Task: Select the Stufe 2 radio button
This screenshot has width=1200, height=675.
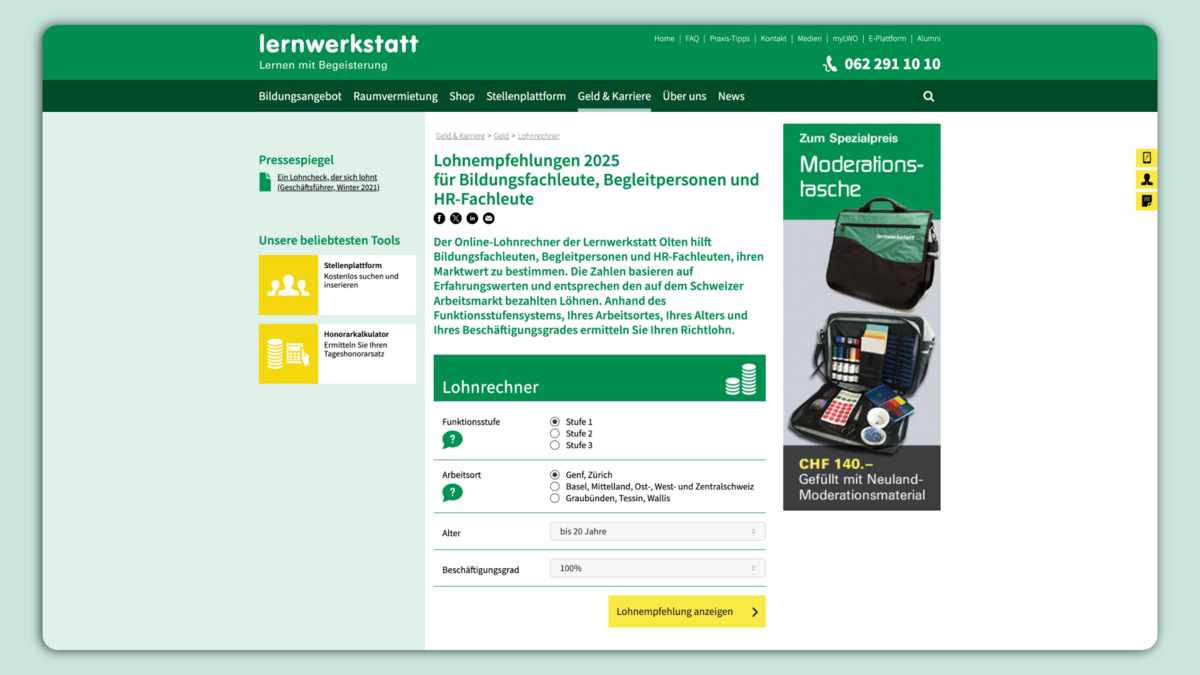Action: point(555,434)
